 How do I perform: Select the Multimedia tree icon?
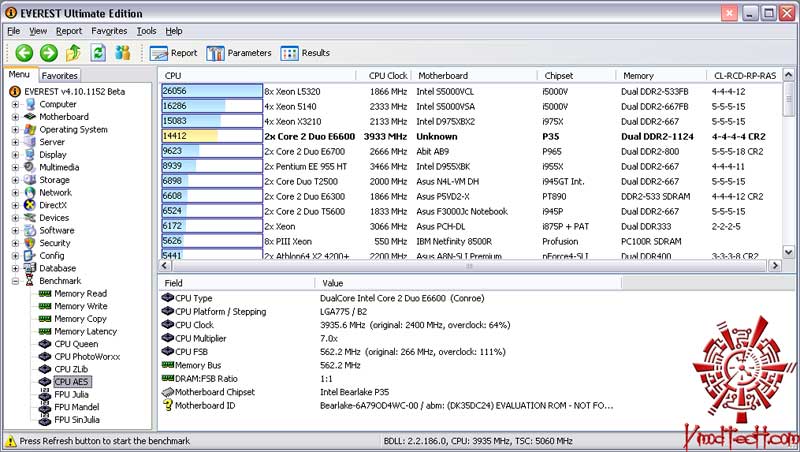pyautogui.click(x=30, y=167)
